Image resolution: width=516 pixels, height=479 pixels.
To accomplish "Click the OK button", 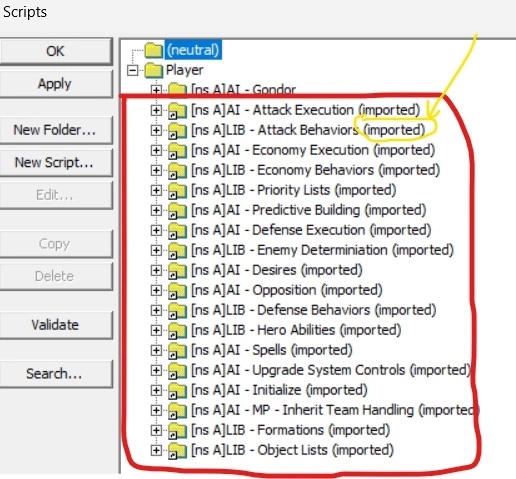I will (56, 51).
